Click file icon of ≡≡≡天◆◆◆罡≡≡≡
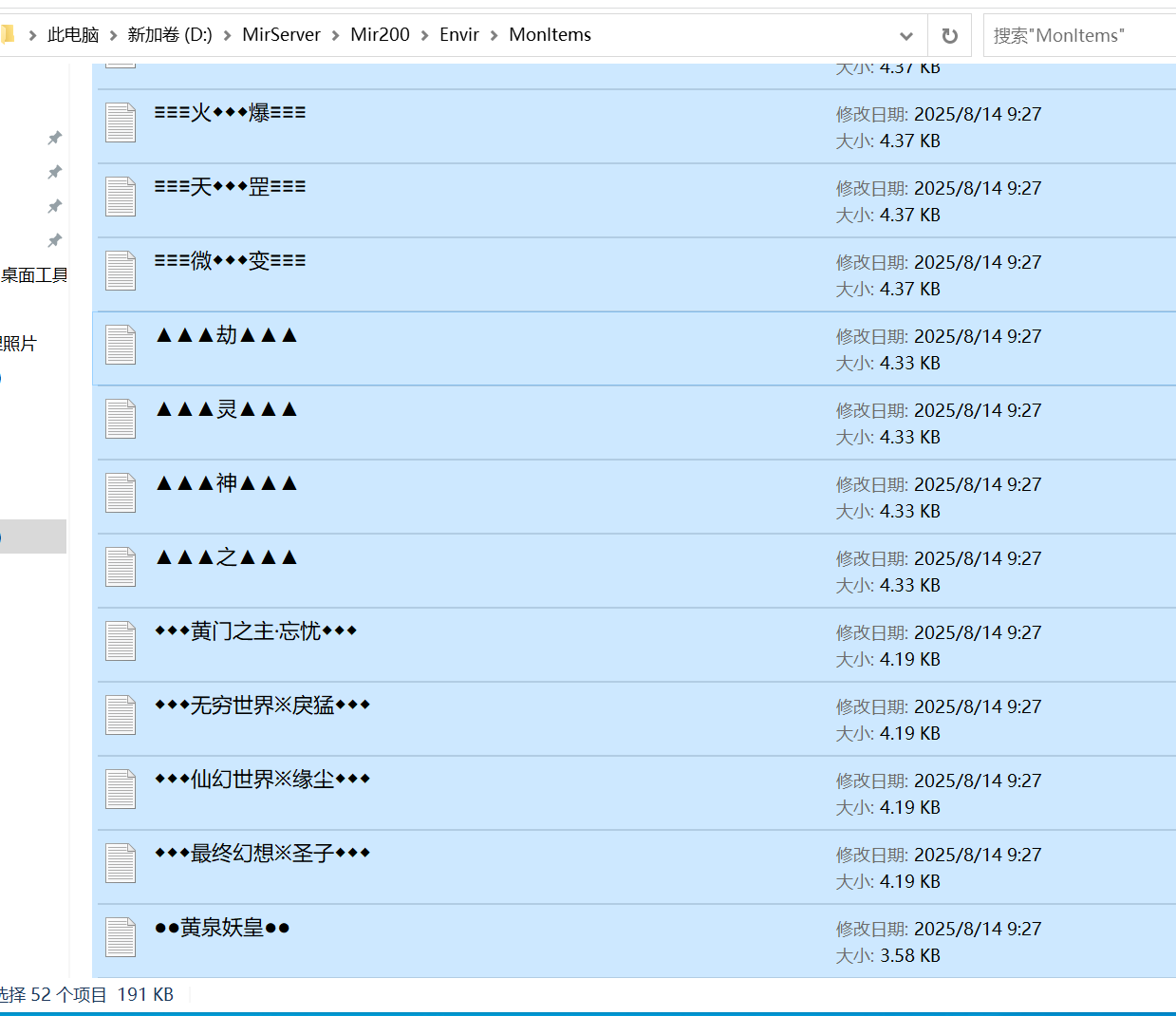Image resolution: width=1176 pixels, height=1016 pixels. (121, 197)
